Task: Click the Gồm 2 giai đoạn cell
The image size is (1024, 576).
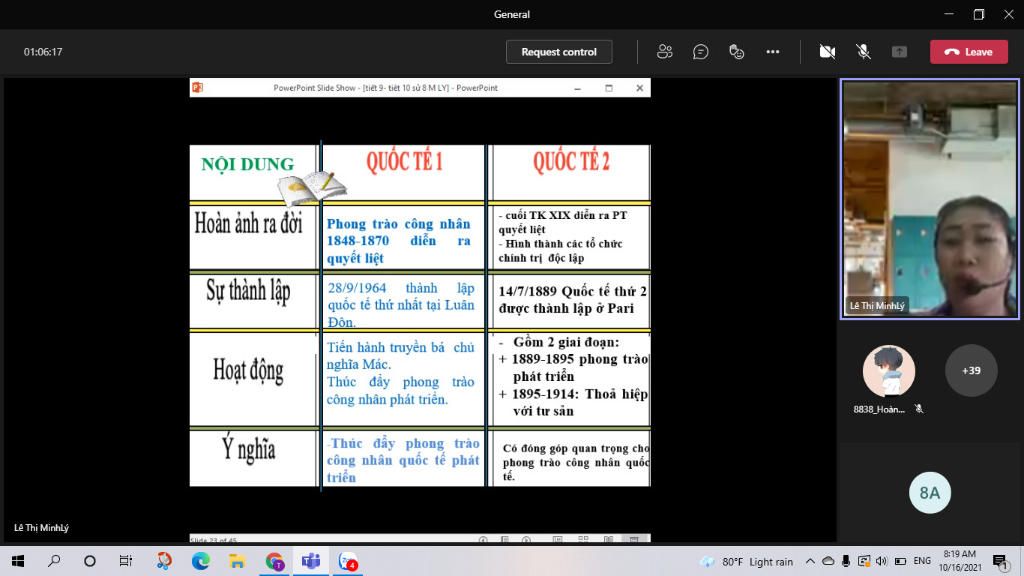Action: [573, 376]
